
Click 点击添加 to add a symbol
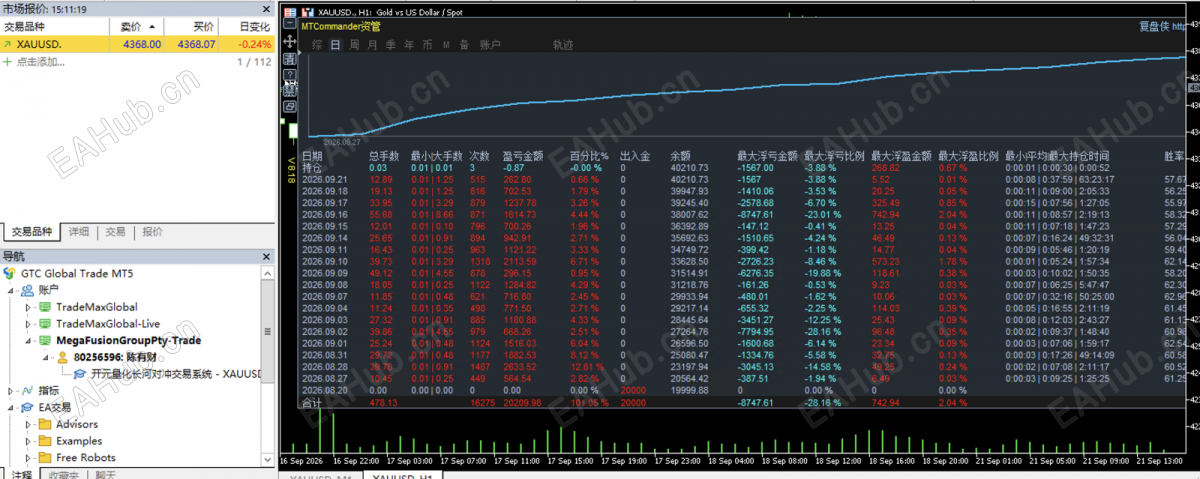click(40, 62)
